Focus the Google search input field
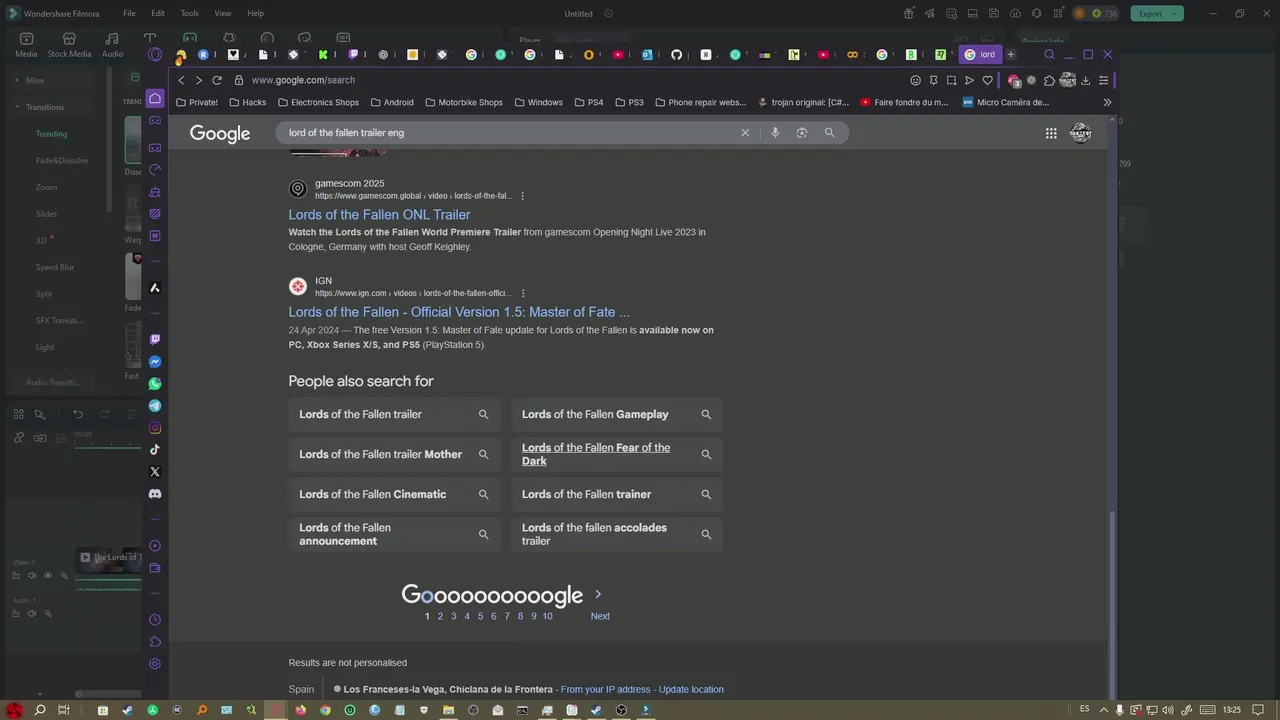The image size is (1280, 720). 510,133
